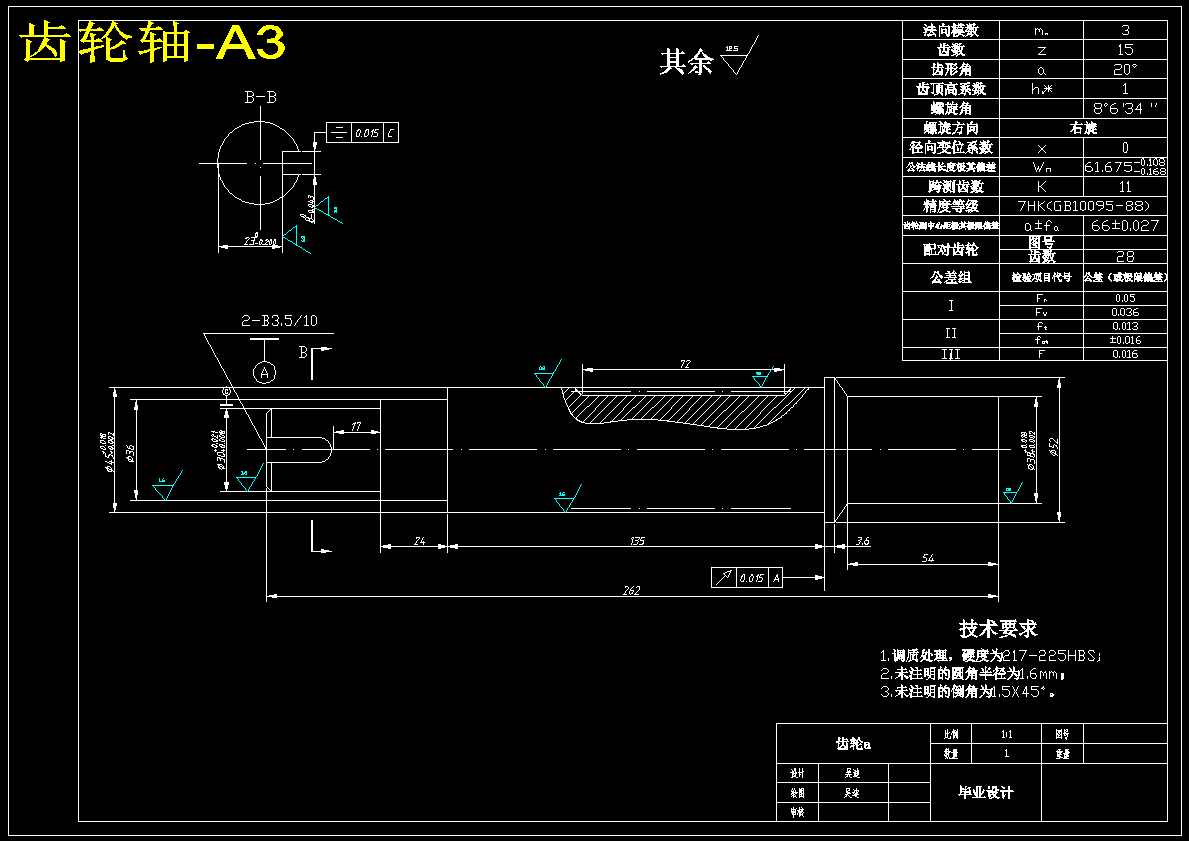Click the 72 dimension above hatched section

coord(685,364)
